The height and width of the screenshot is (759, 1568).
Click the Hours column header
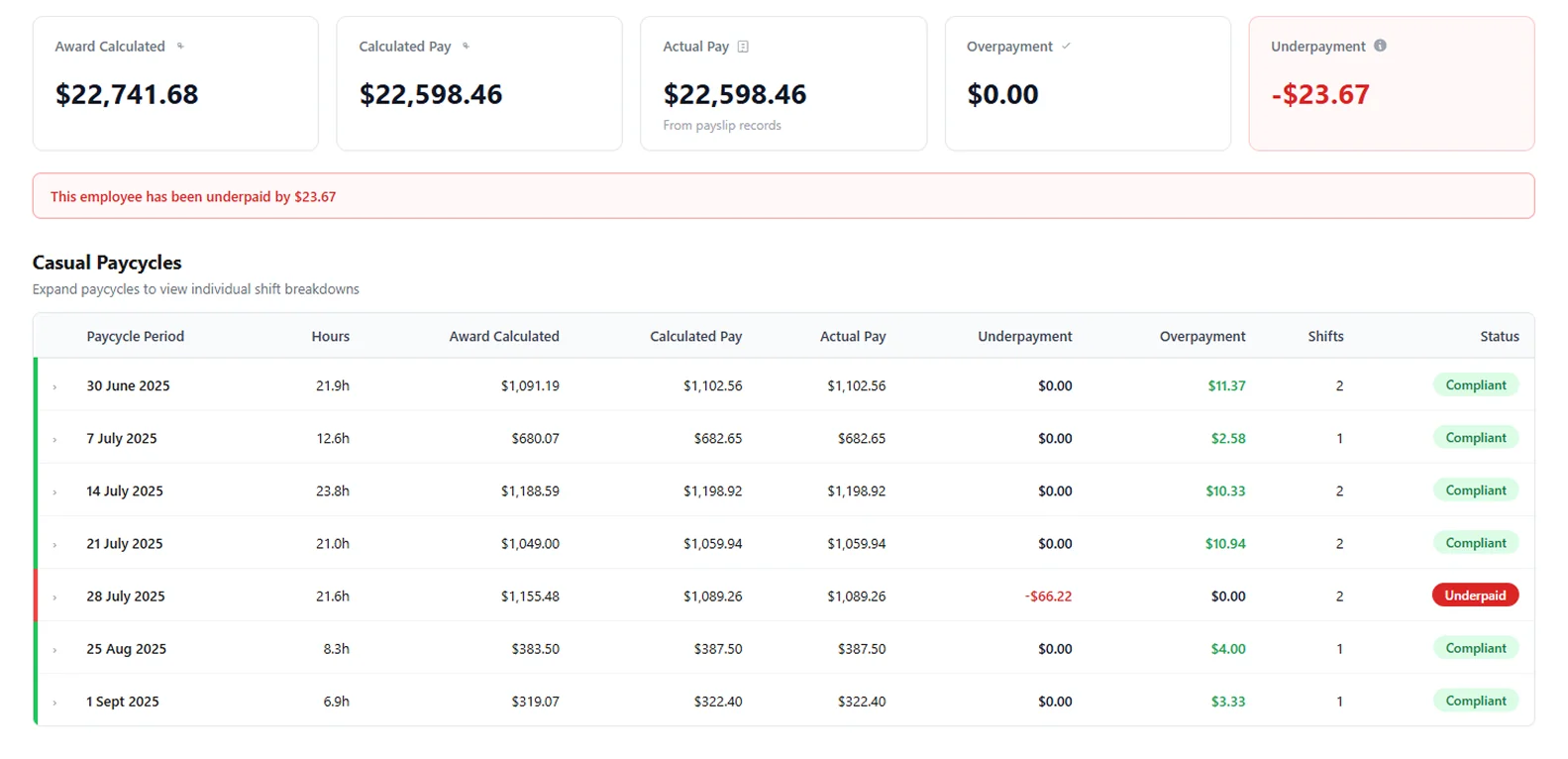pyautogui.click(x=331, y=337)
